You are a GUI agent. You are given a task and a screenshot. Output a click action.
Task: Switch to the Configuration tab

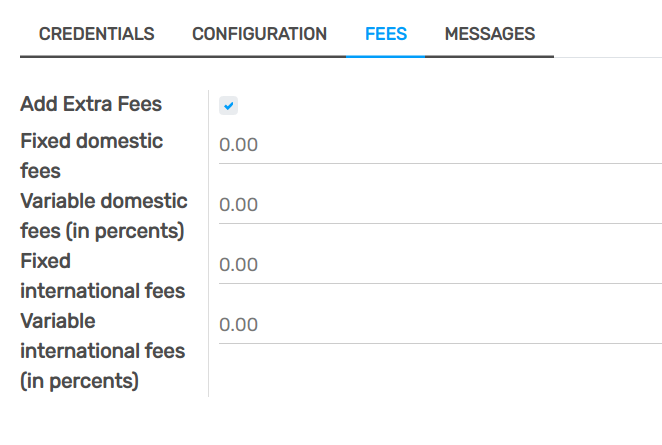[259, 34]
